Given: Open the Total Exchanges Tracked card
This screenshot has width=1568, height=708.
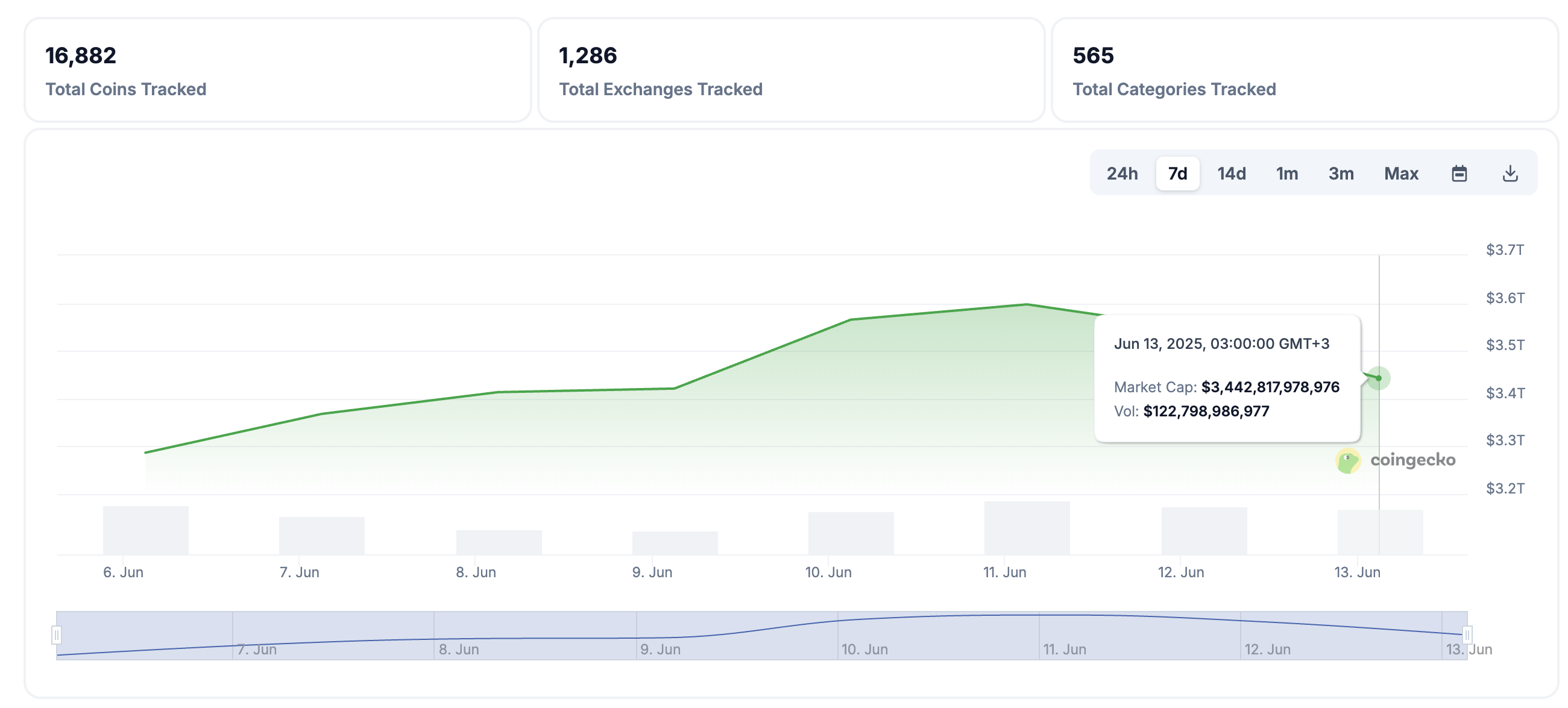Looking at the screenshot, I should pos(792,70).
